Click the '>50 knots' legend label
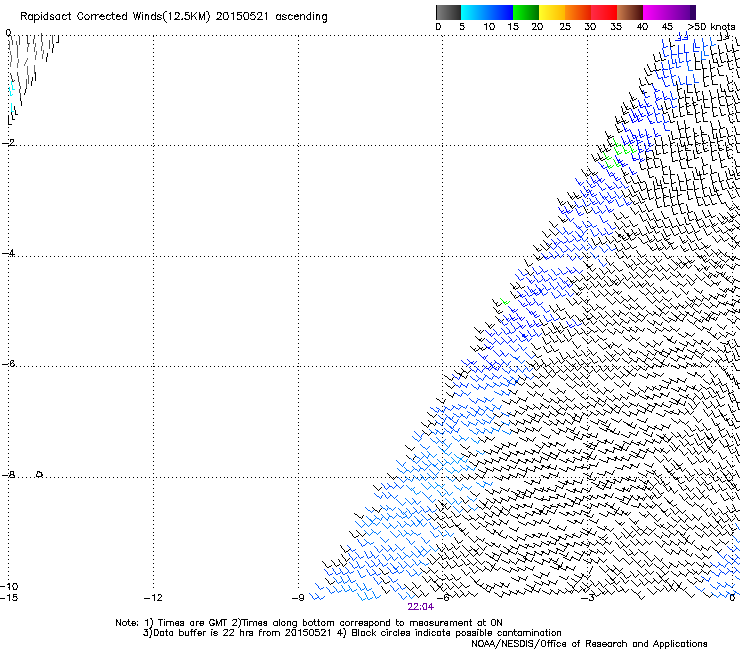The width and height of the screenshot is (740, 650). coord(712,27)
